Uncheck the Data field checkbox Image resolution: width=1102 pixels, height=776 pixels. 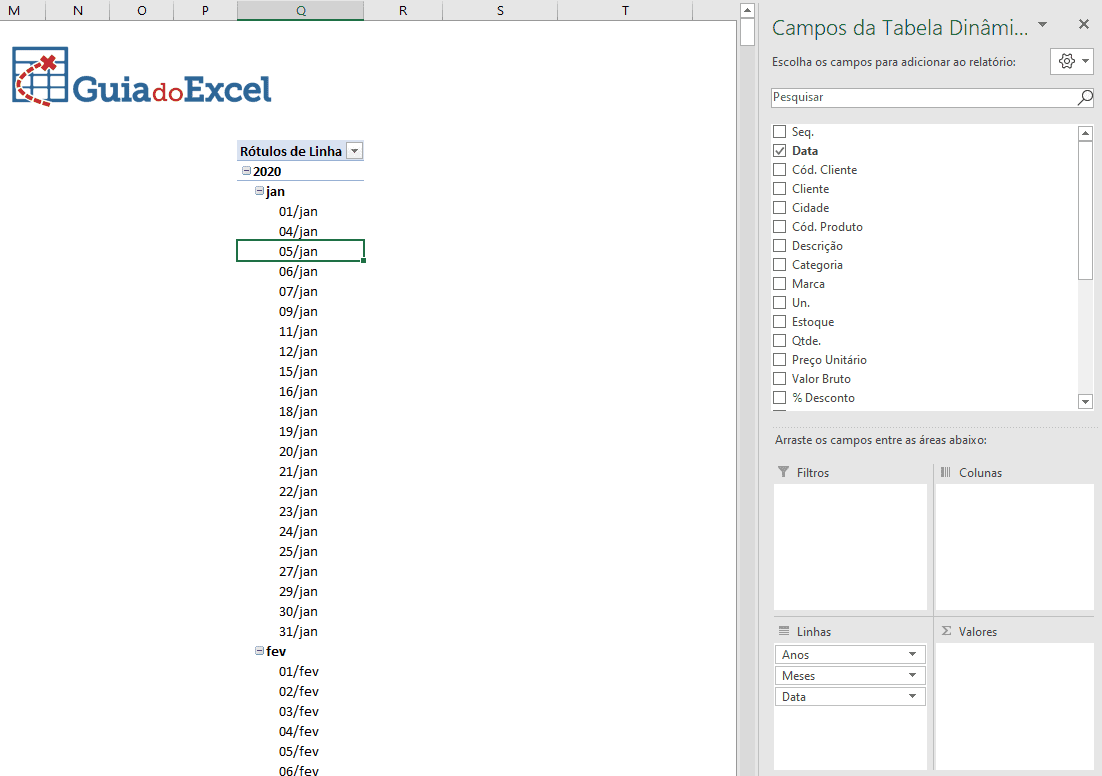779,151
